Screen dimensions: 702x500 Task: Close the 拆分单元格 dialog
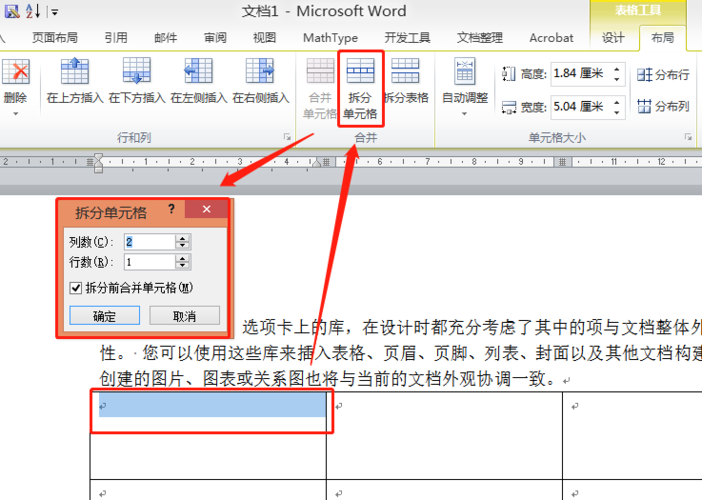206,209
